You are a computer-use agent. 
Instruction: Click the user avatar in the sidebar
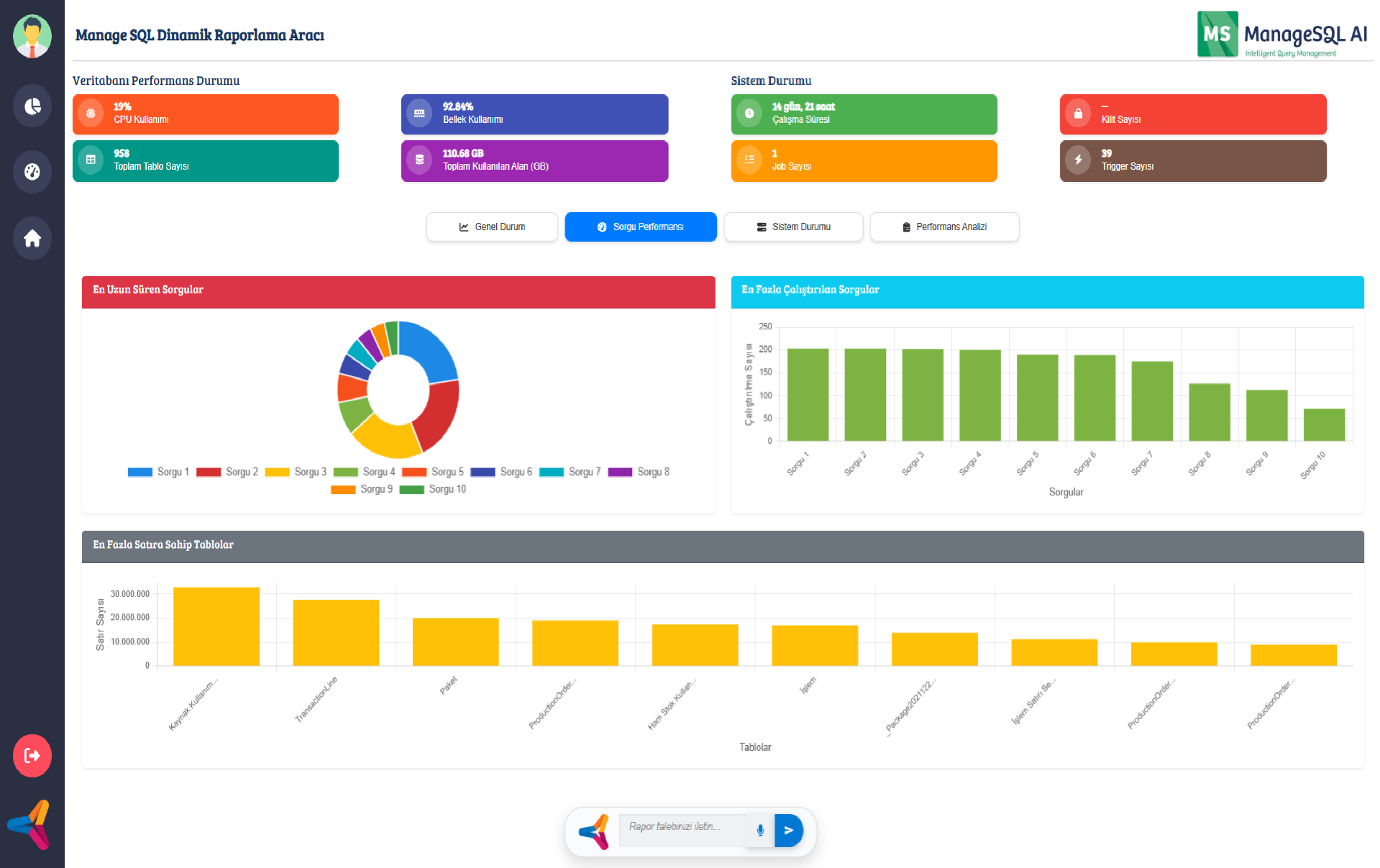pos(32,36)
